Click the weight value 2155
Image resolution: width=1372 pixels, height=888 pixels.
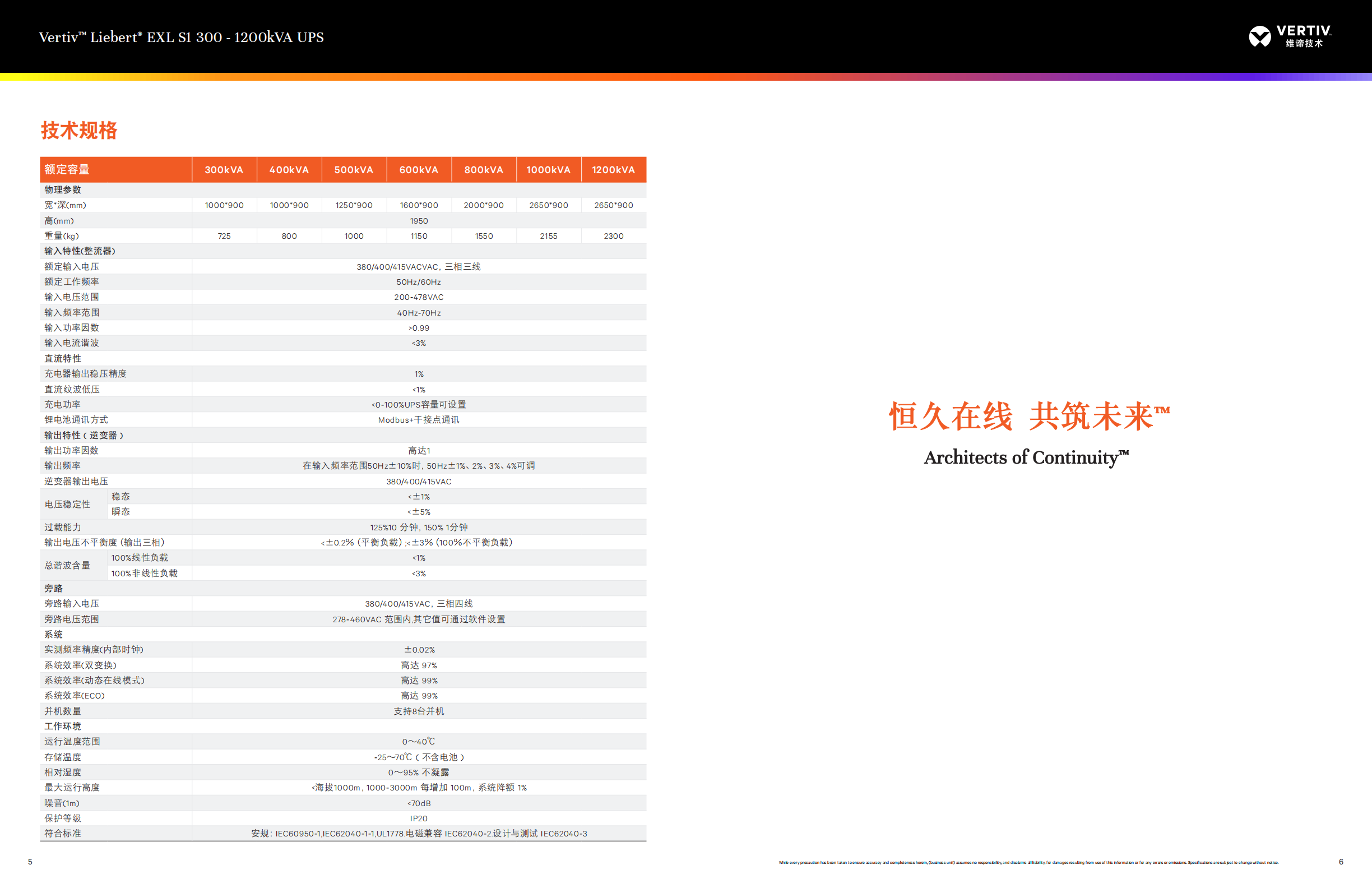tap(549, 236)
